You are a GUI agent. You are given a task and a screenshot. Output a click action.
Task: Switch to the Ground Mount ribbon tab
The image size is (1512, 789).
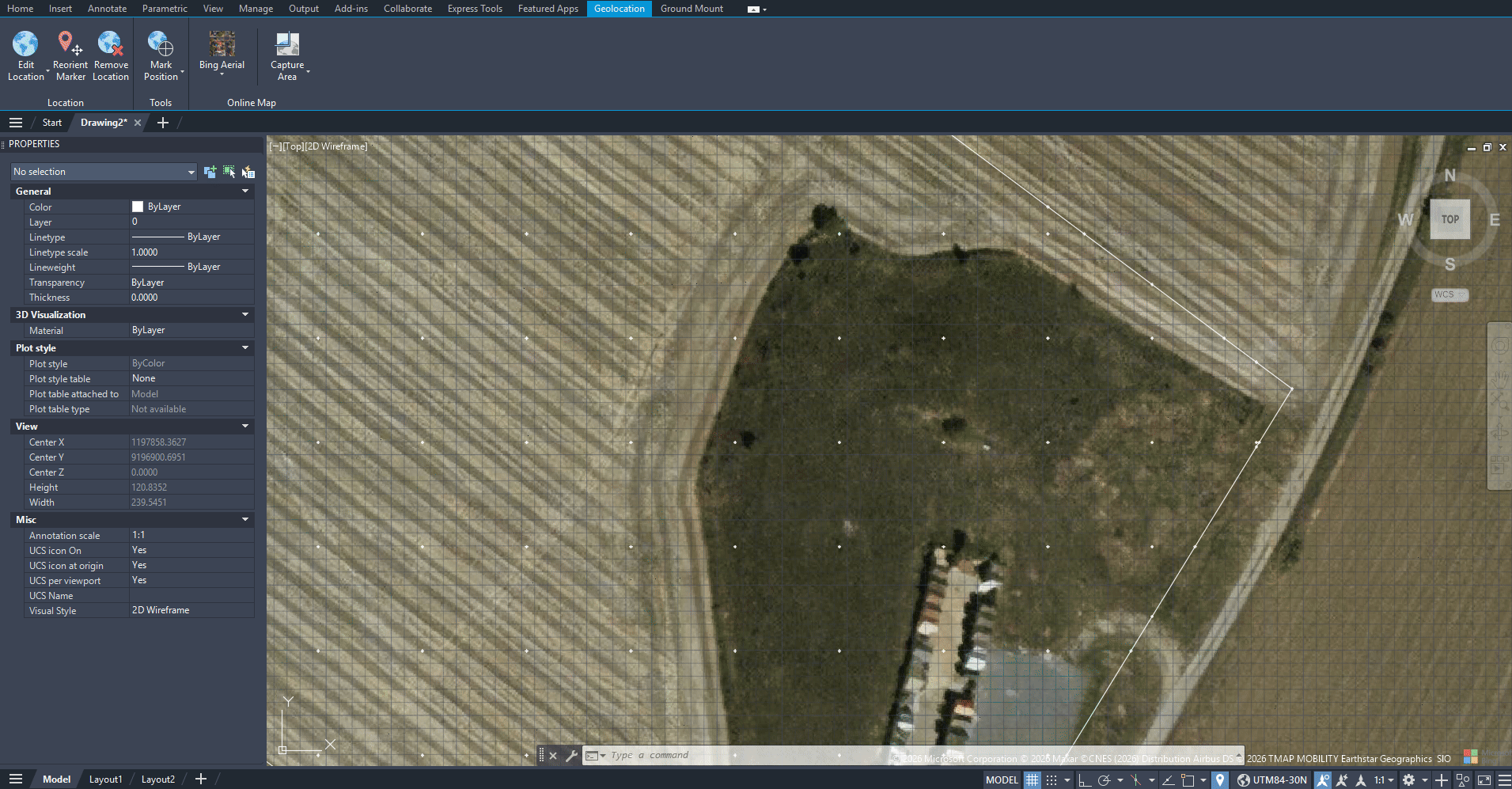point(692,9)
